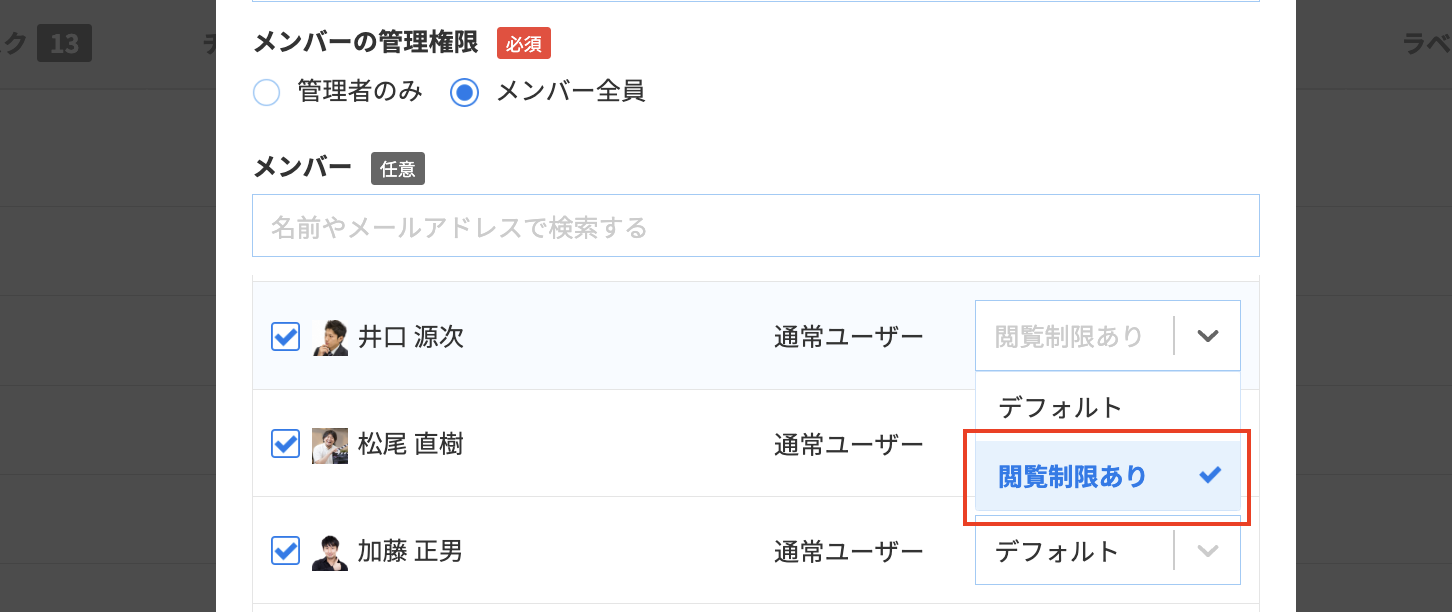
Task: Click the 必須 red badge
Action: tap(523, 43)
